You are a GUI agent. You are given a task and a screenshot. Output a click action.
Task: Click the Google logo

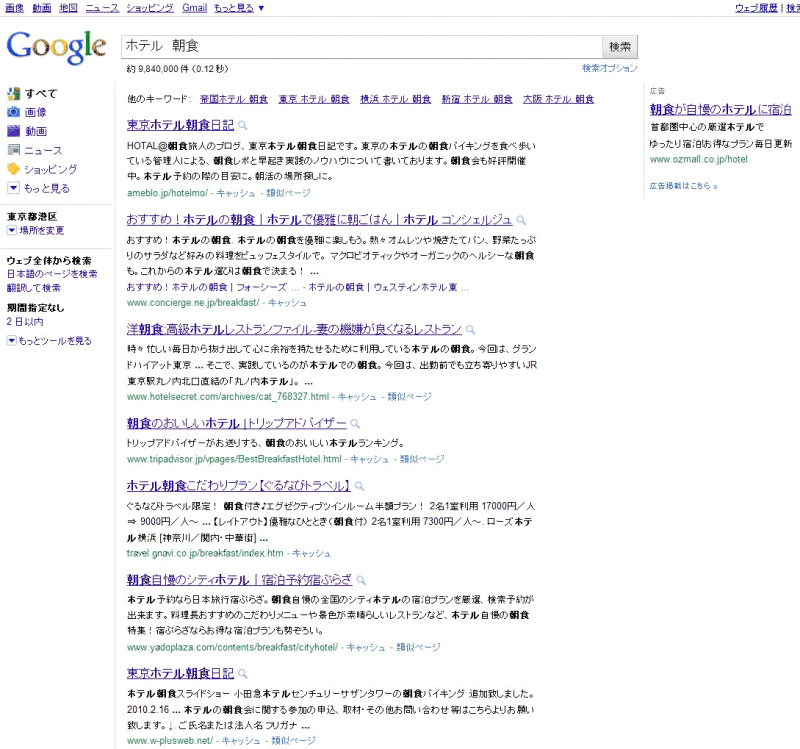[x=56, y=46]
